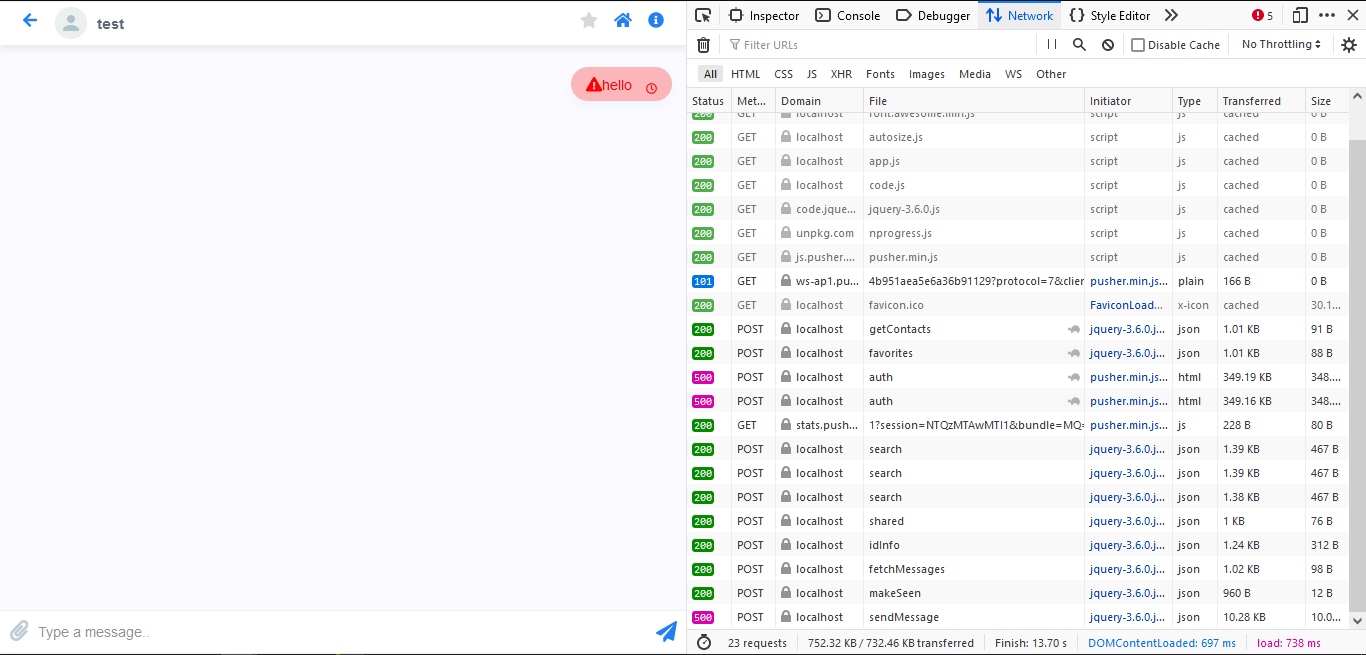Switch to the Inspector tab
This screenshot has height=655, width=1366.
[764, 15]
